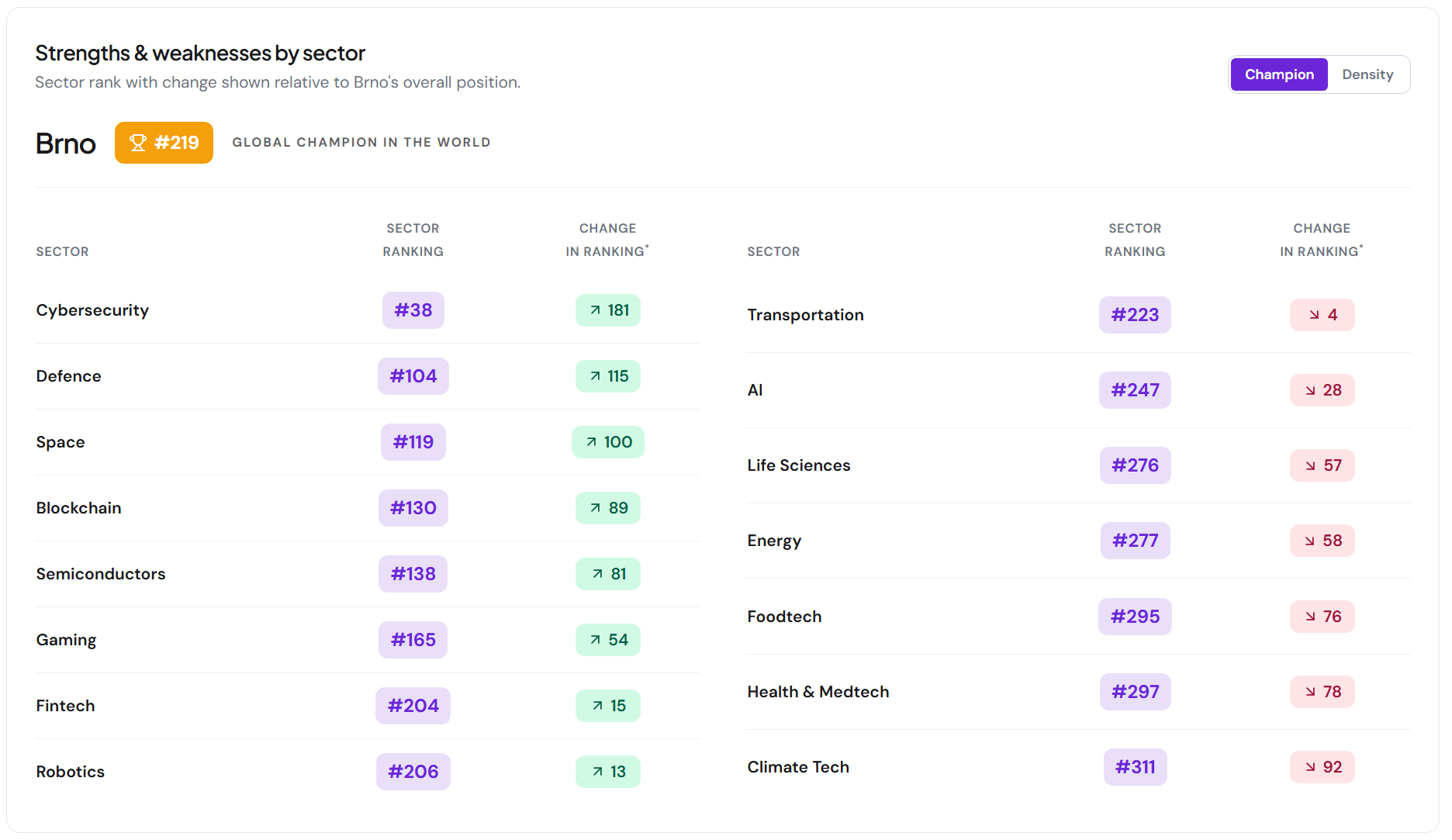The width and height of the screenshot is (1452, 840).
Task: Click the #219 number in the Brno rank badge
Action: (177, 143)
